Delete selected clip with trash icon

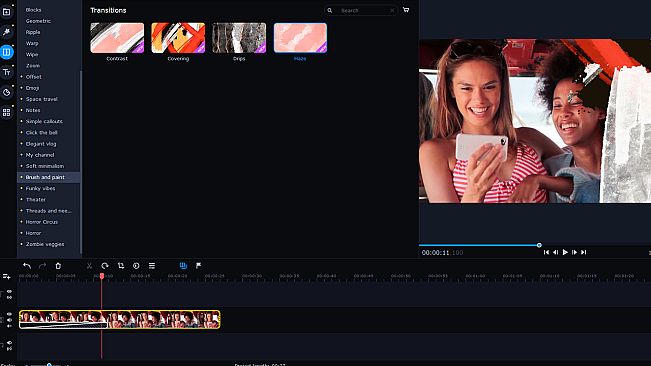coord(58,266)
